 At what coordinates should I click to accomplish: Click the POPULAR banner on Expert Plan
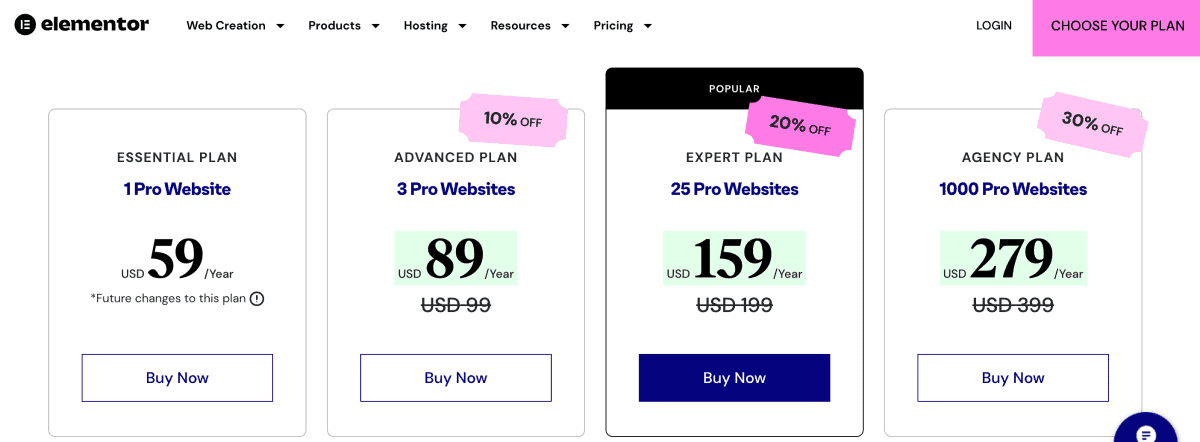[734, 89]
